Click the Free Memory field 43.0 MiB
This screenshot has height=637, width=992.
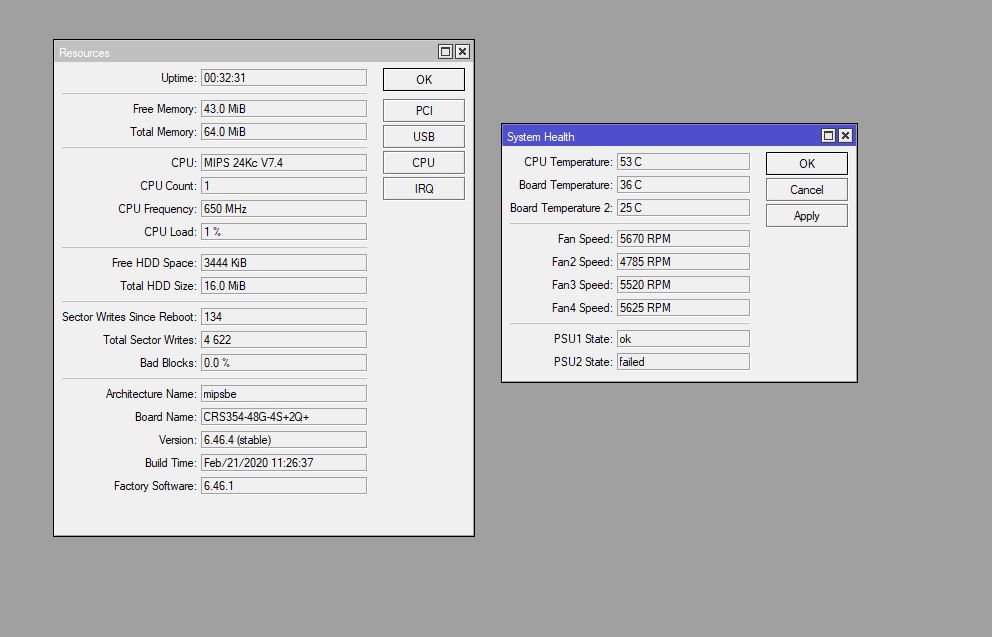pyautogui.click(x=283, y=109)
